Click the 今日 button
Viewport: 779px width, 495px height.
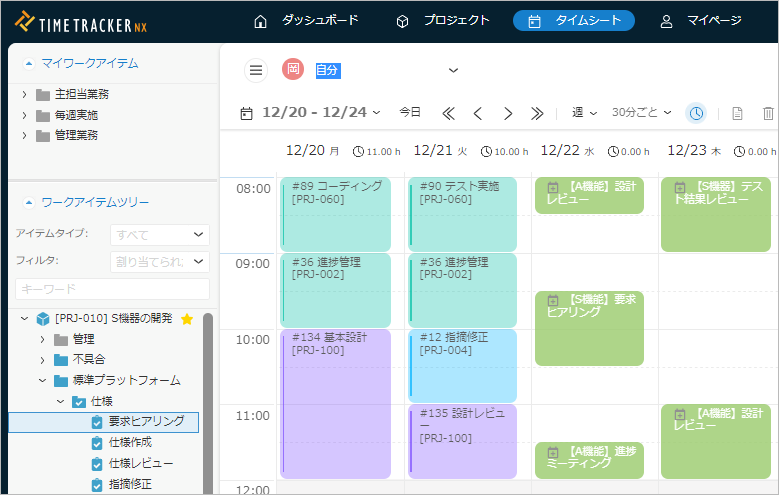pyautogui.click(x=410, y=113)
